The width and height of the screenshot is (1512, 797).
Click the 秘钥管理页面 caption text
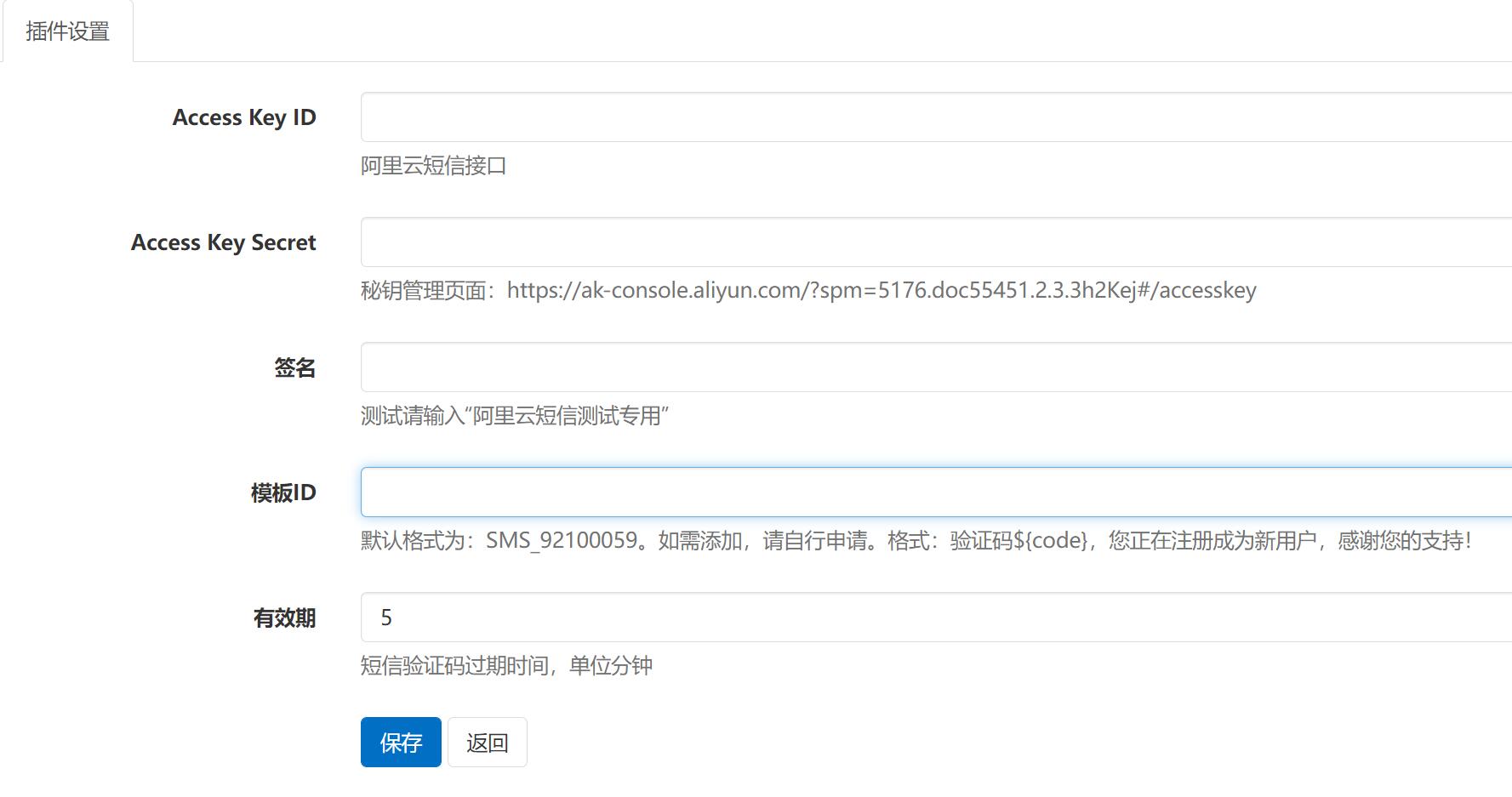tap(425, 291)
